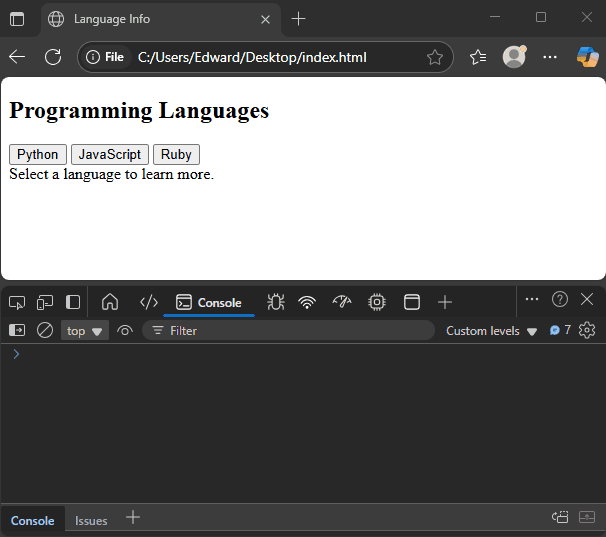Image resolution: width=606 pixels, height=537 pixels.
Task: Add a tool to the quick view drawer
Action: [x=133, y=517]
